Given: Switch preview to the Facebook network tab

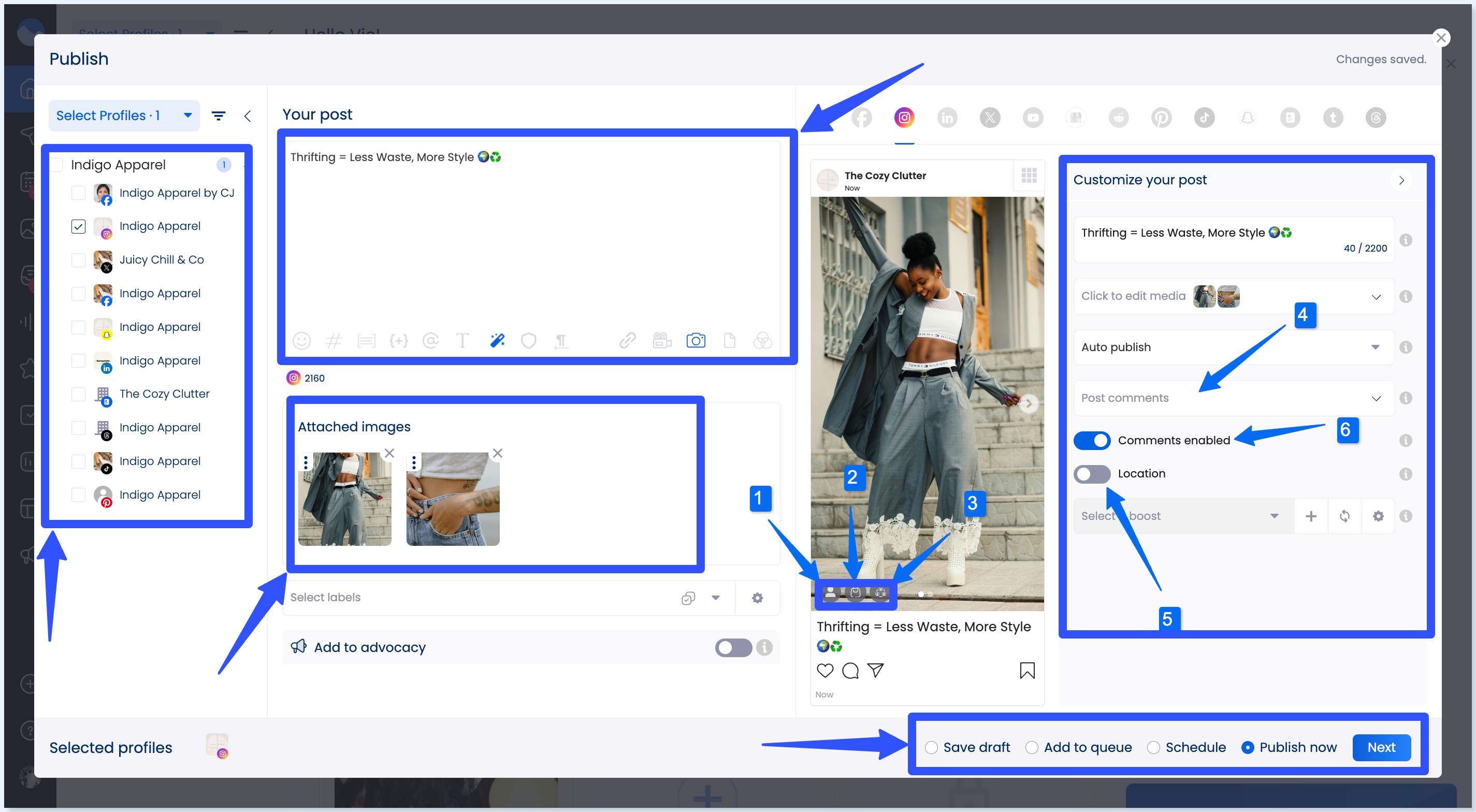Looking at the screenshot, I should (x=862, y=118).
